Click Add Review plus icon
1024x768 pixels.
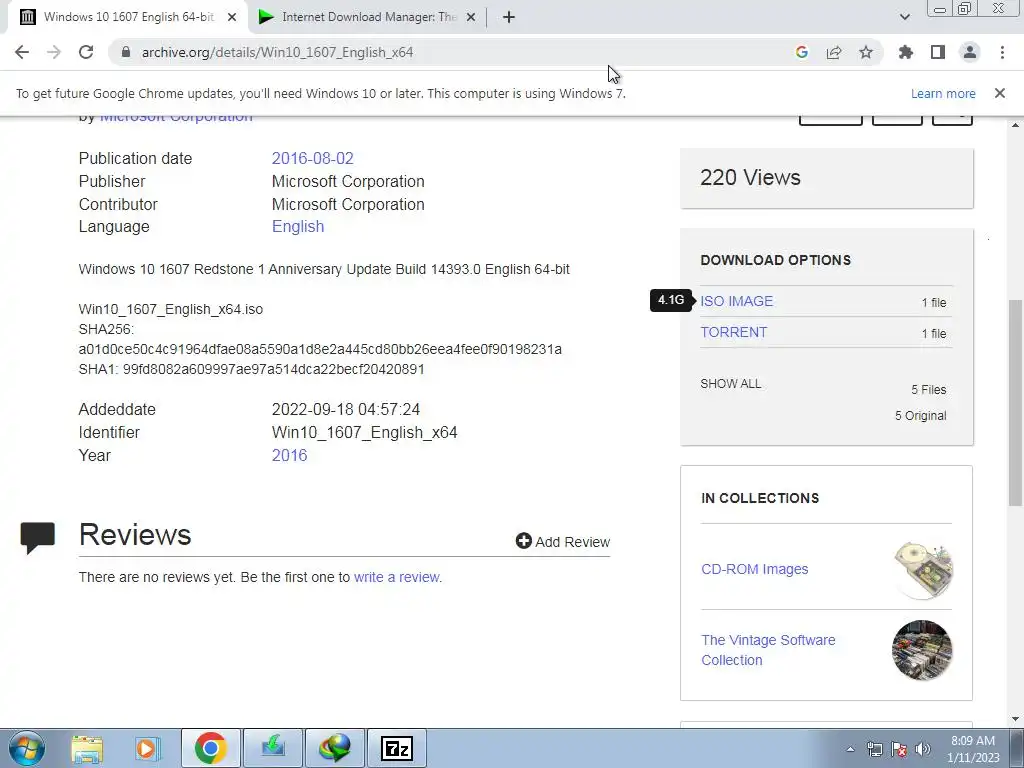pos(523,541)
